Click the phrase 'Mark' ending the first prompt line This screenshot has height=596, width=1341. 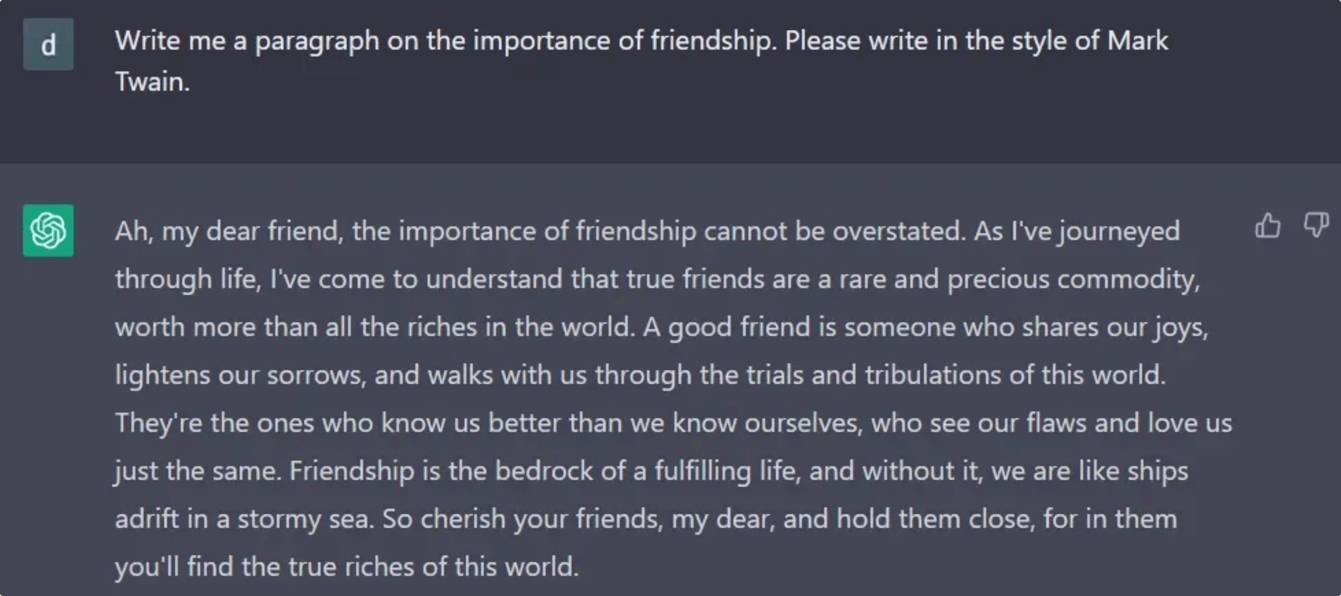[1137, 41]
